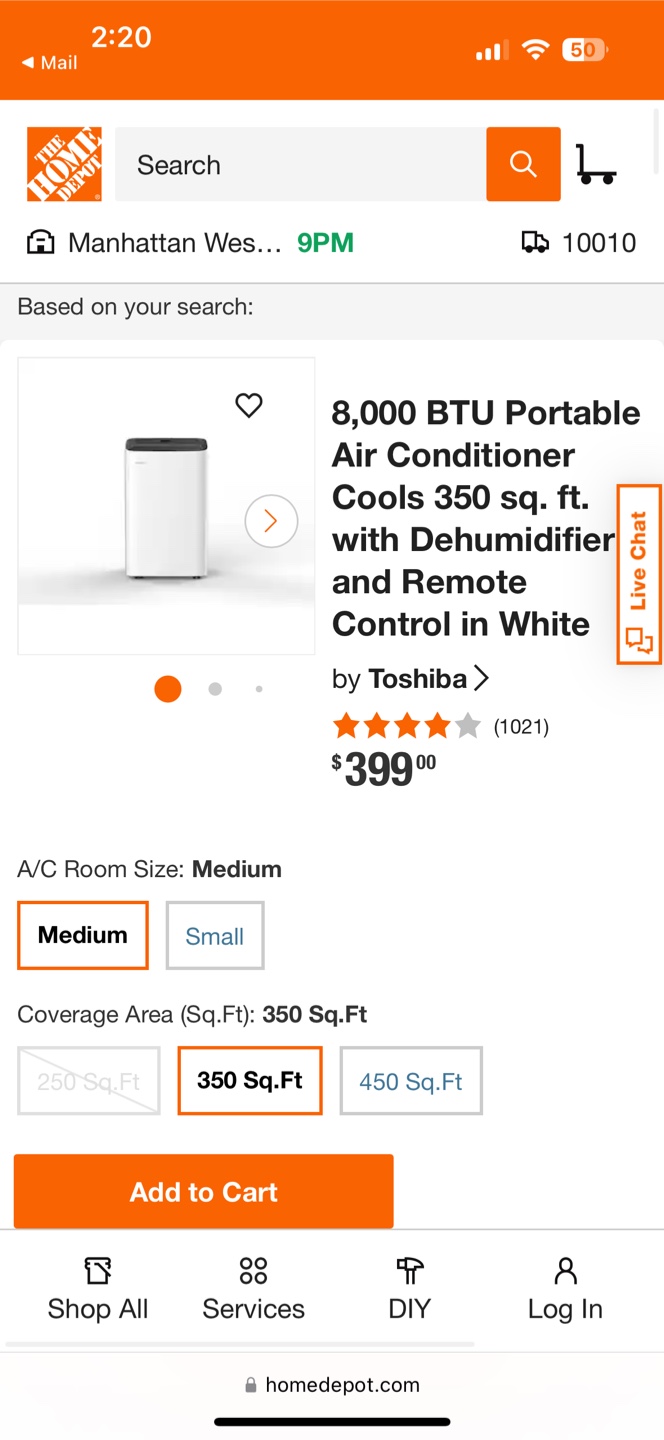The image size is (664, 1440).
Task: Save product with the heart icon
Action: [249, 405]
